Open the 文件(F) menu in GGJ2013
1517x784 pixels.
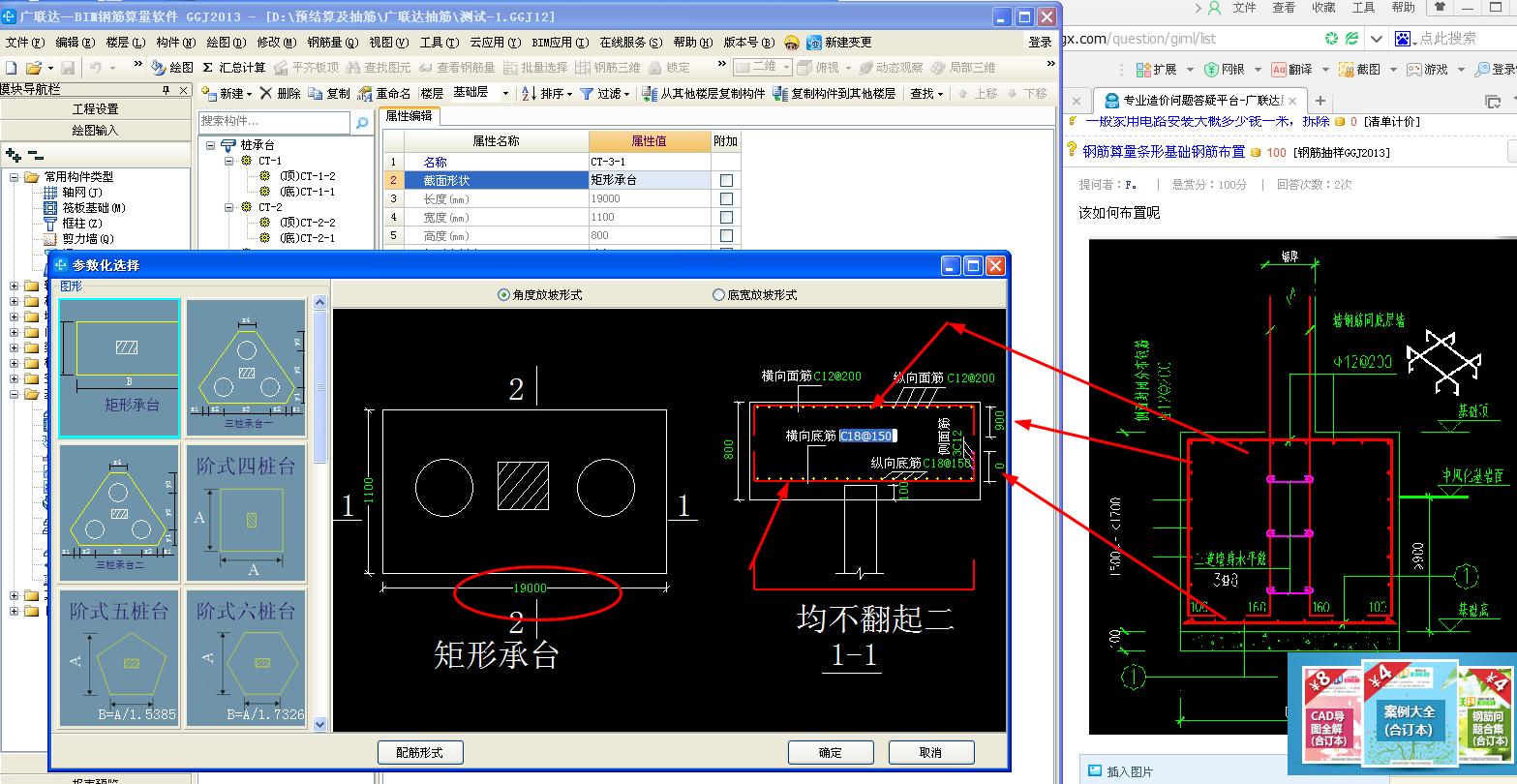[x=25, y=43]
